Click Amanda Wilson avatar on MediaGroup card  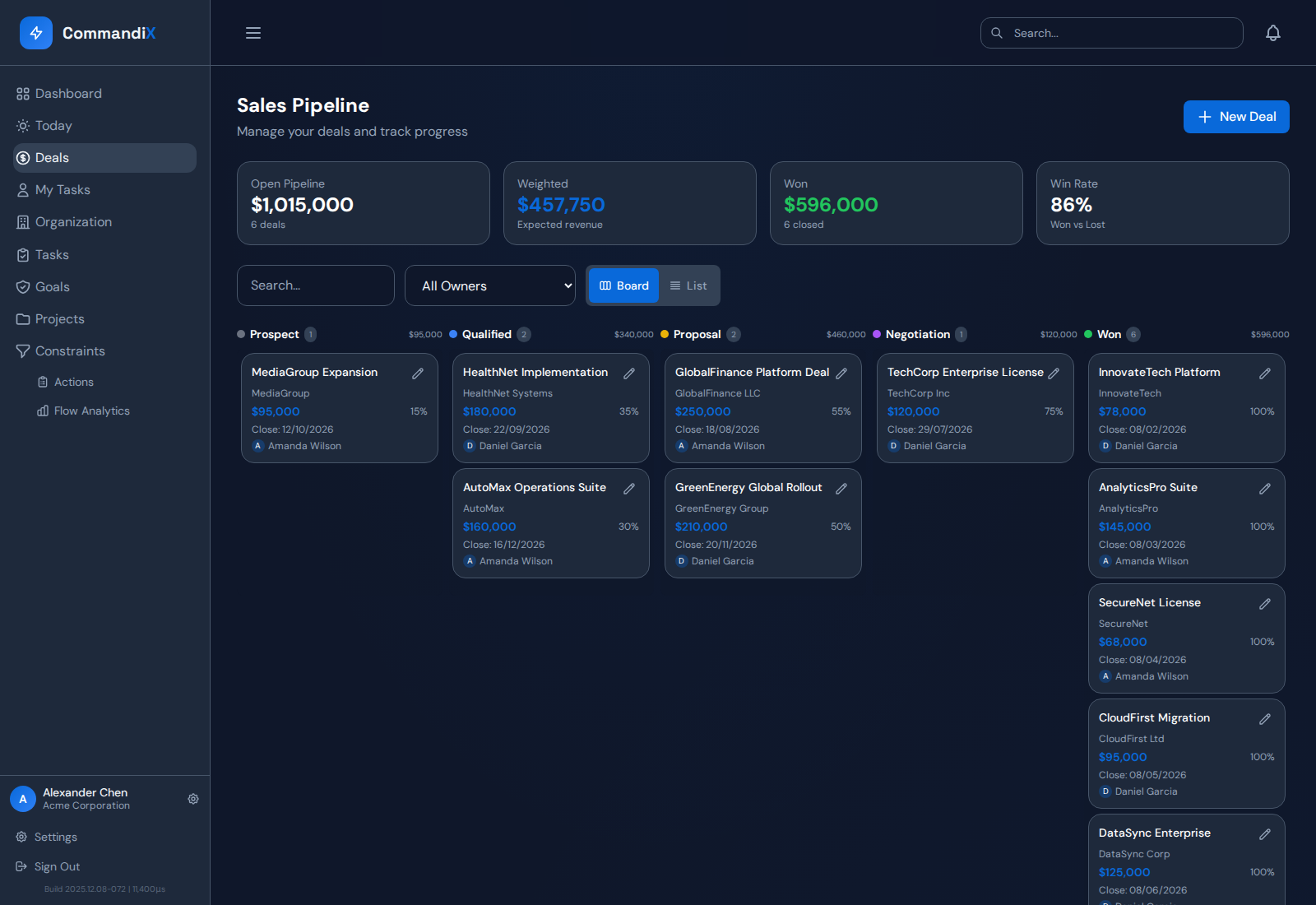pos(257,446)
